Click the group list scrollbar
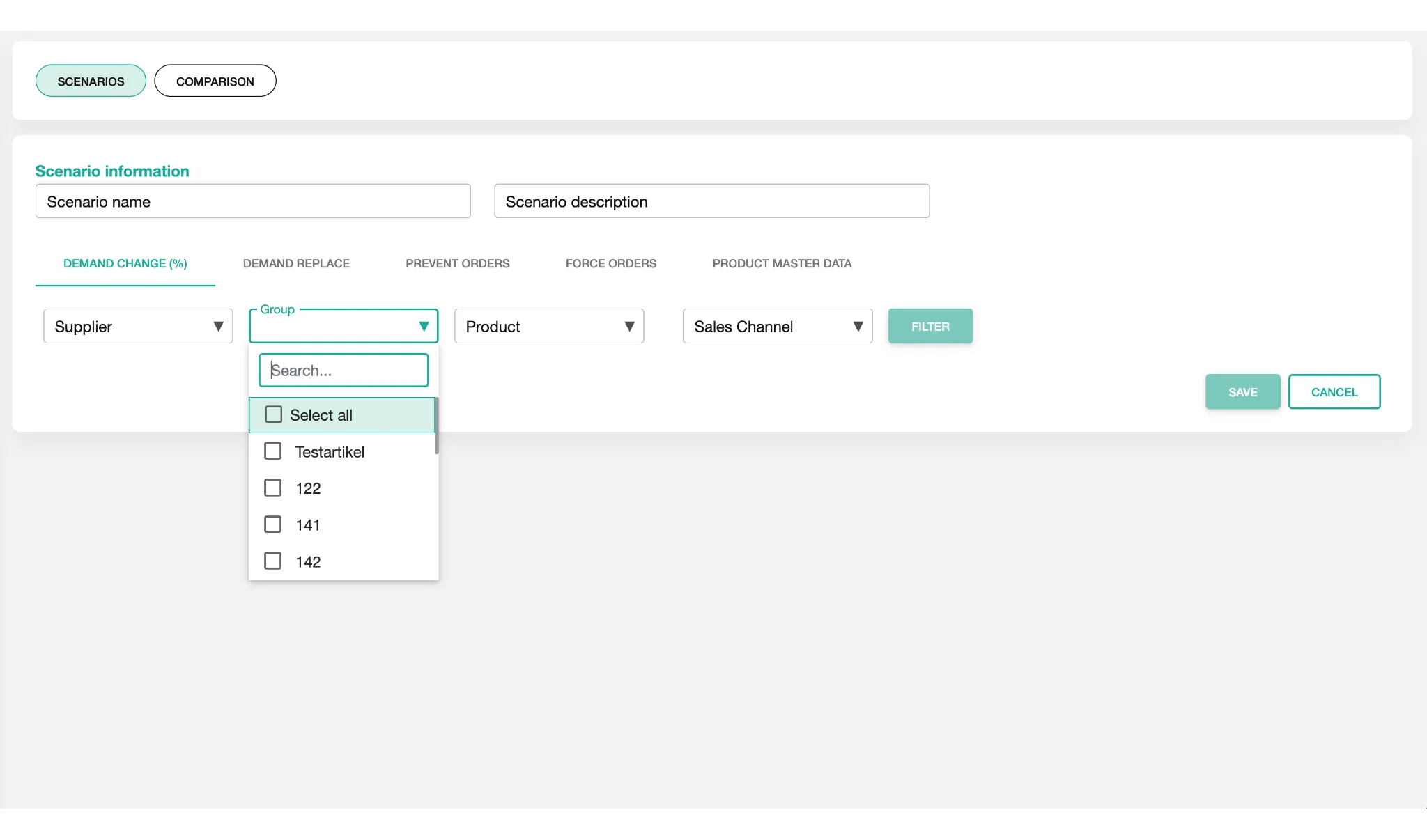1427x840 pixels. coord(436,426)
